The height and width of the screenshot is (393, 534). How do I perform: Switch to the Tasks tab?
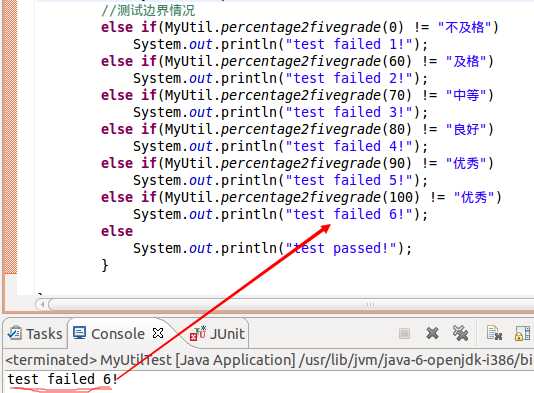[x=35, y=333]
